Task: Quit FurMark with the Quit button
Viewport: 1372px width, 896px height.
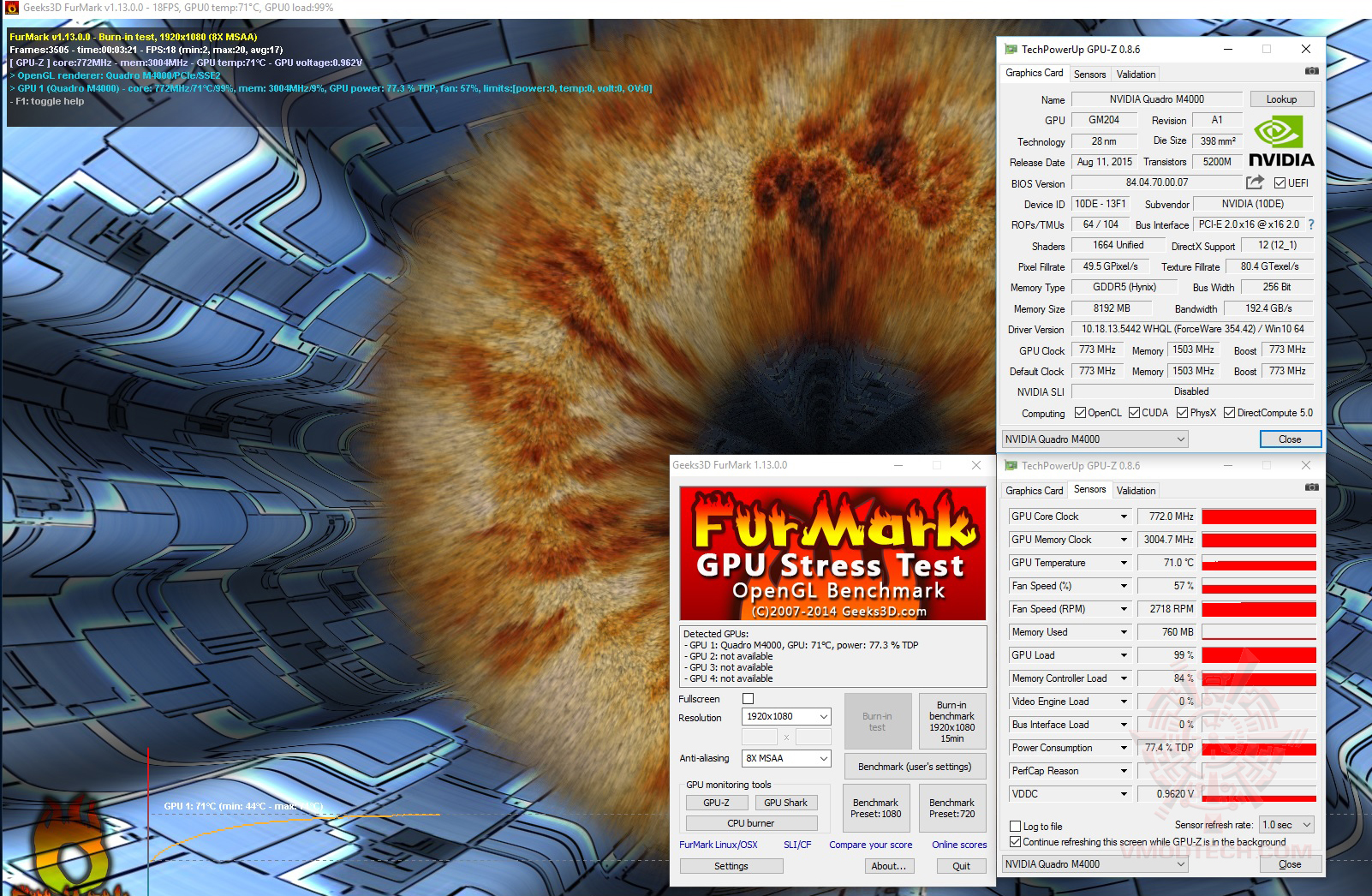Action: click(x=961, y=866)
